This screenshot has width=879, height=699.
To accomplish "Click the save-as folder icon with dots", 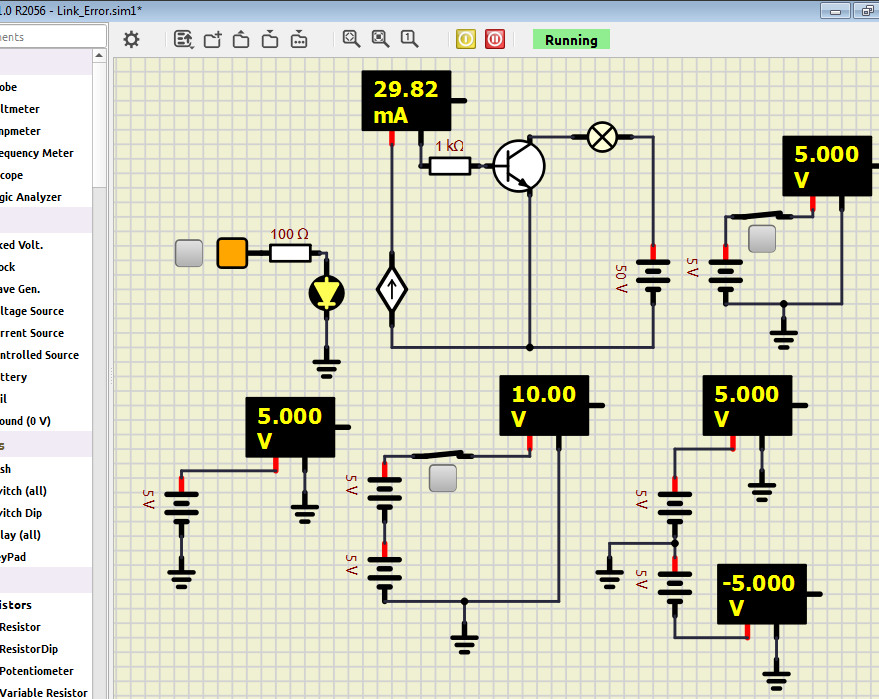I will pyautogui.click(x=299, y=40).
